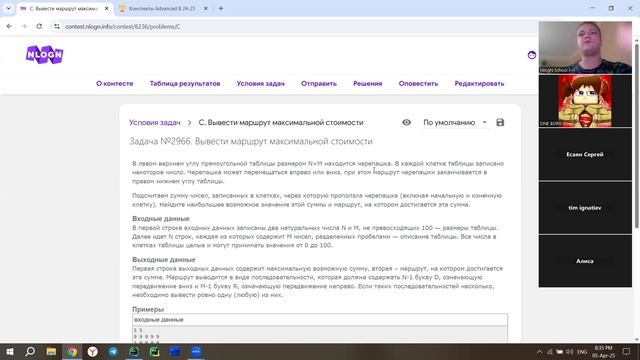Screen dimensions: 640x360
Task: Close the 'Конспекты Advanced' tab
Action: click(206, 8)
